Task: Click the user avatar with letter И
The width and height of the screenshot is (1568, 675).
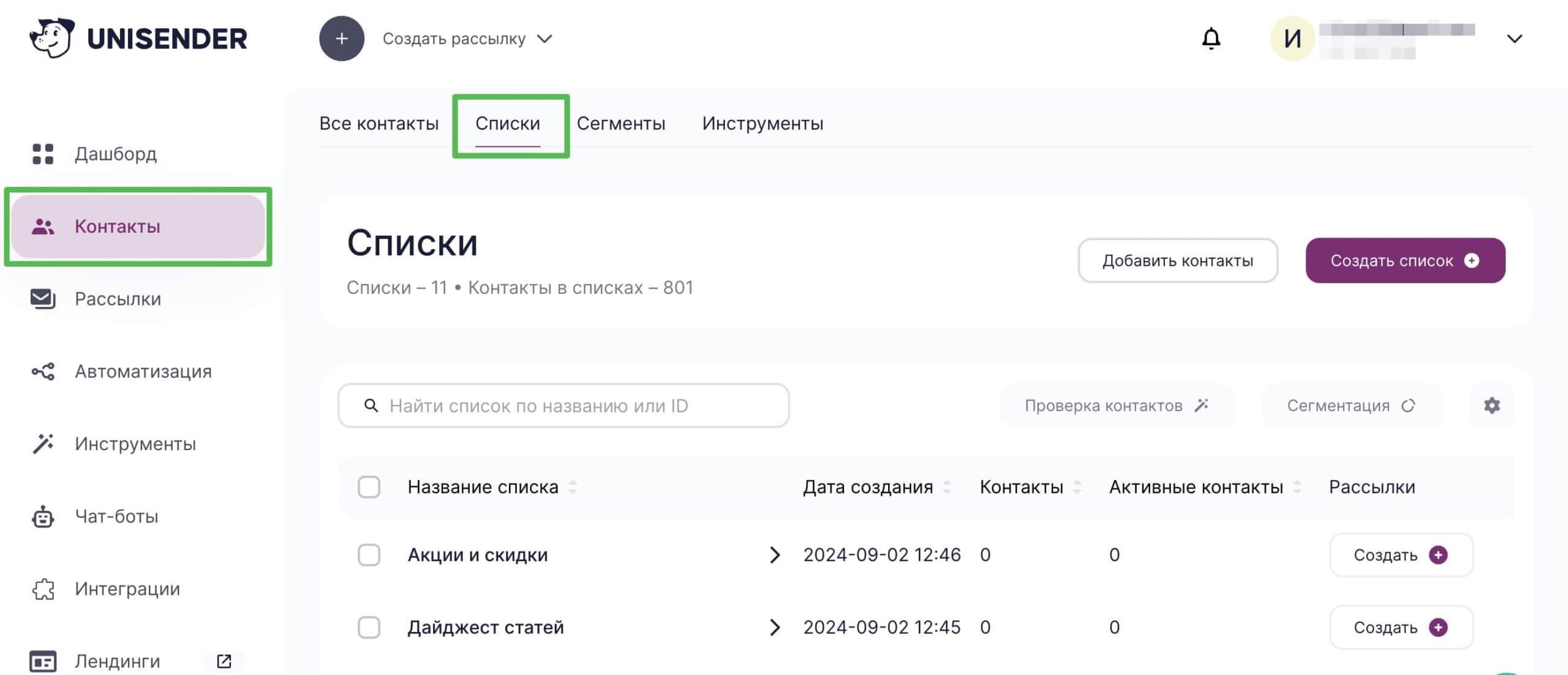Action: pos(1292,39)
